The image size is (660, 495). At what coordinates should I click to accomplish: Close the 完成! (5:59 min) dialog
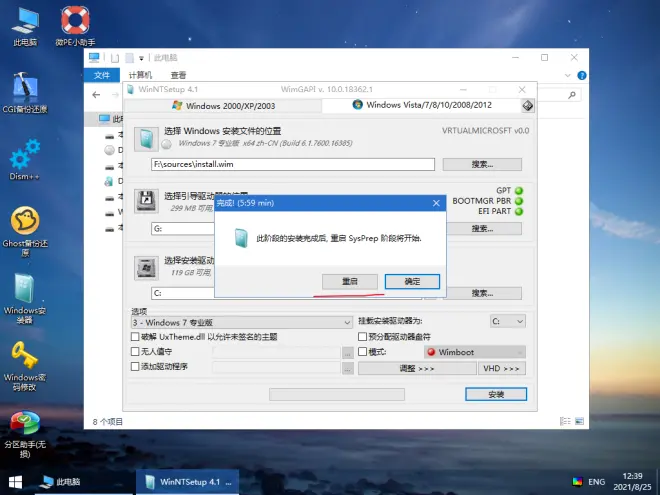tap(436, 203)
